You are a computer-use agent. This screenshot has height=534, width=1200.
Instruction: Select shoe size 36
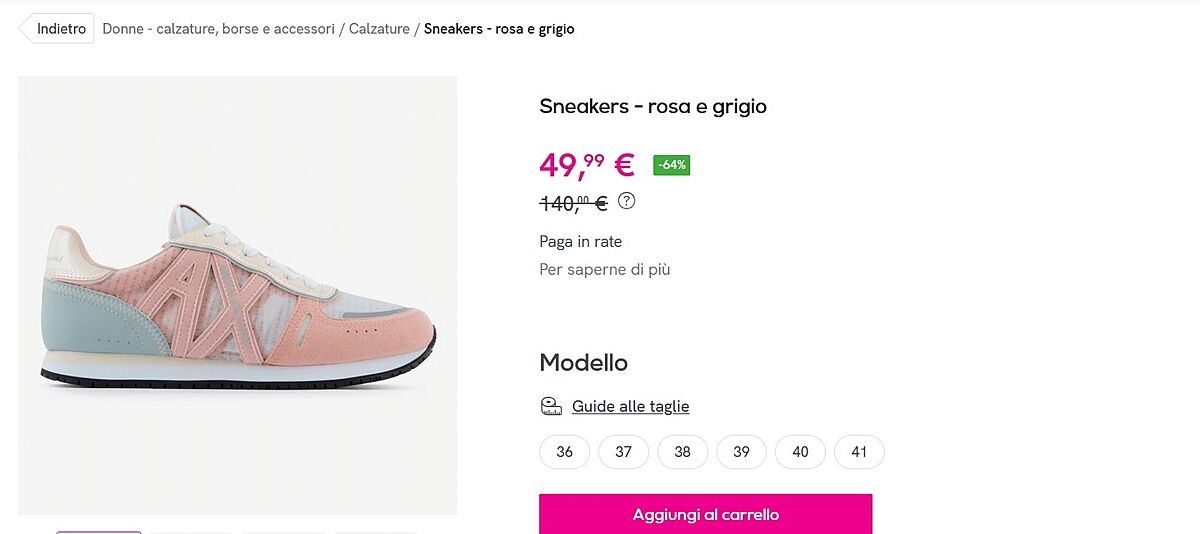565,452
